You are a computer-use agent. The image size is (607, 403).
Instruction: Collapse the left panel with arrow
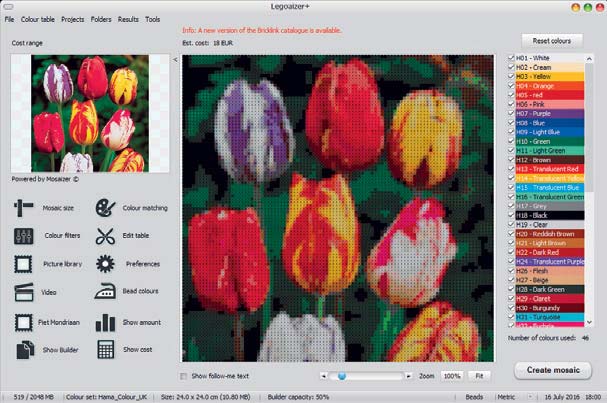(x=175, y=60)
